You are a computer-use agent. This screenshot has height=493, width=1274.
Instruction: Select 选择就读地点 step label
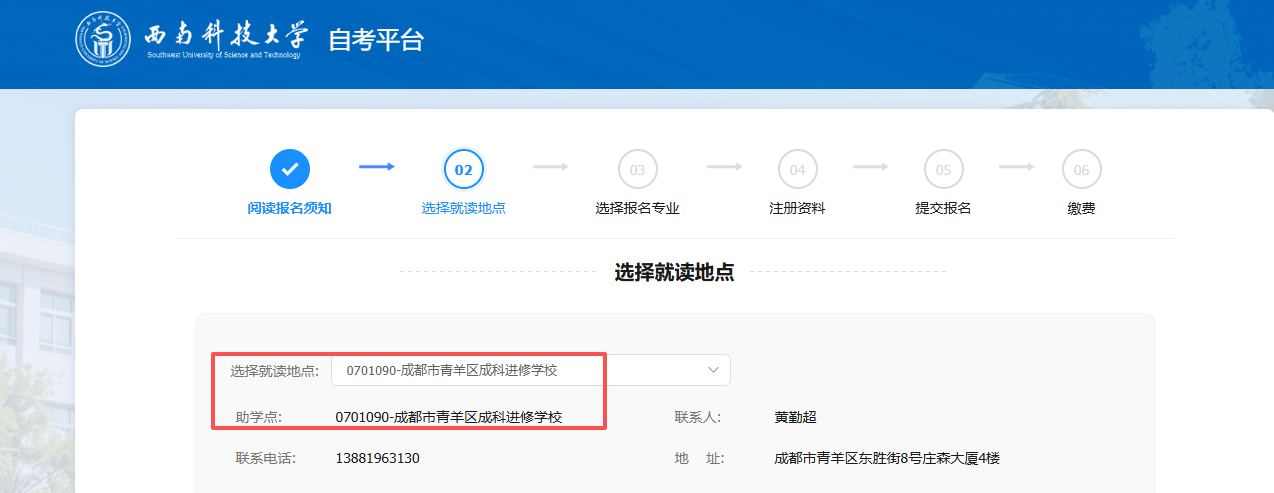tap(464, 208)
